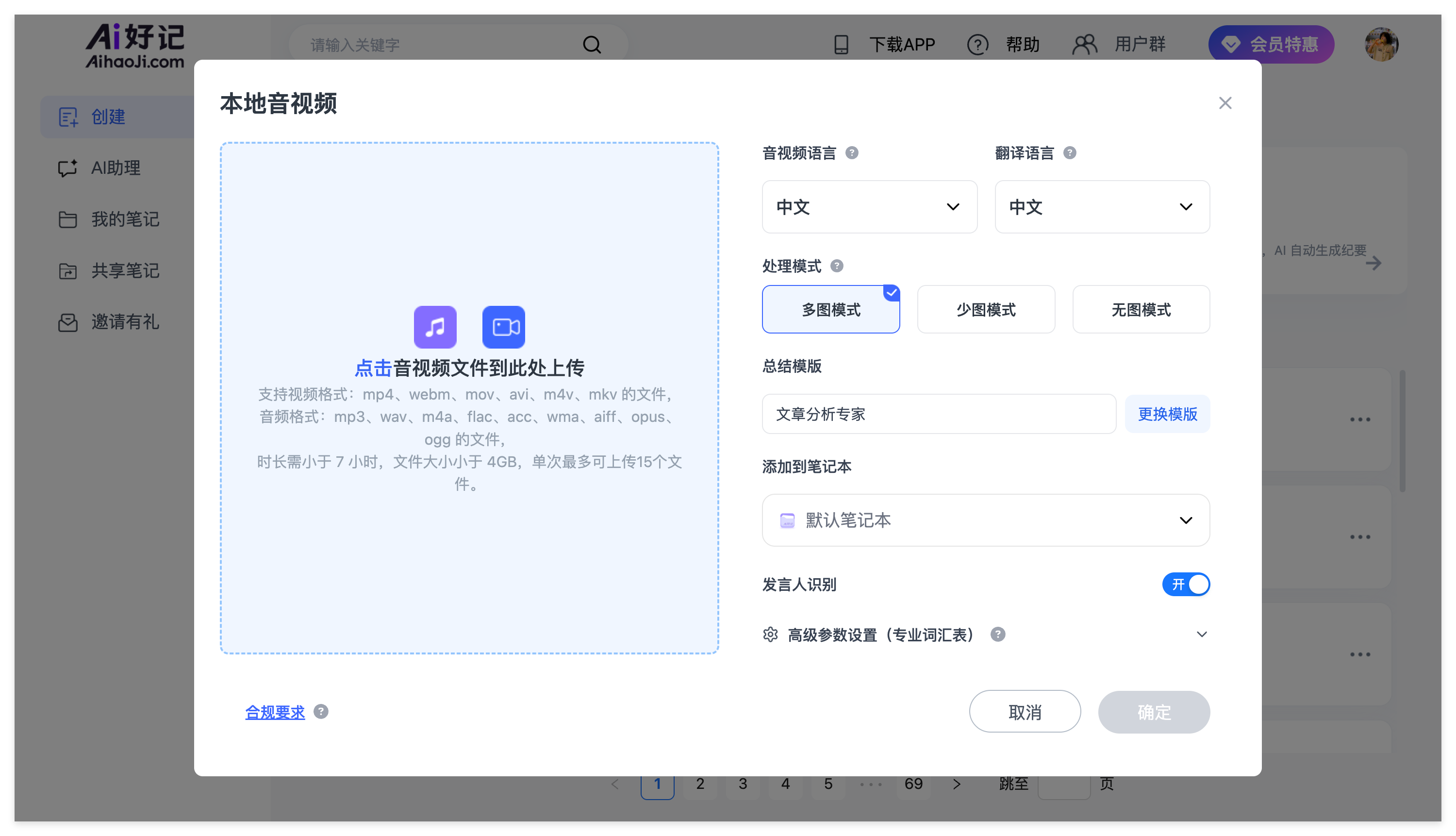Image resolution: width=1456 pixels, height=836 pixels.
Task: Click the notebook icon in 默认笔记本 field
Action: tap(787, 520)
